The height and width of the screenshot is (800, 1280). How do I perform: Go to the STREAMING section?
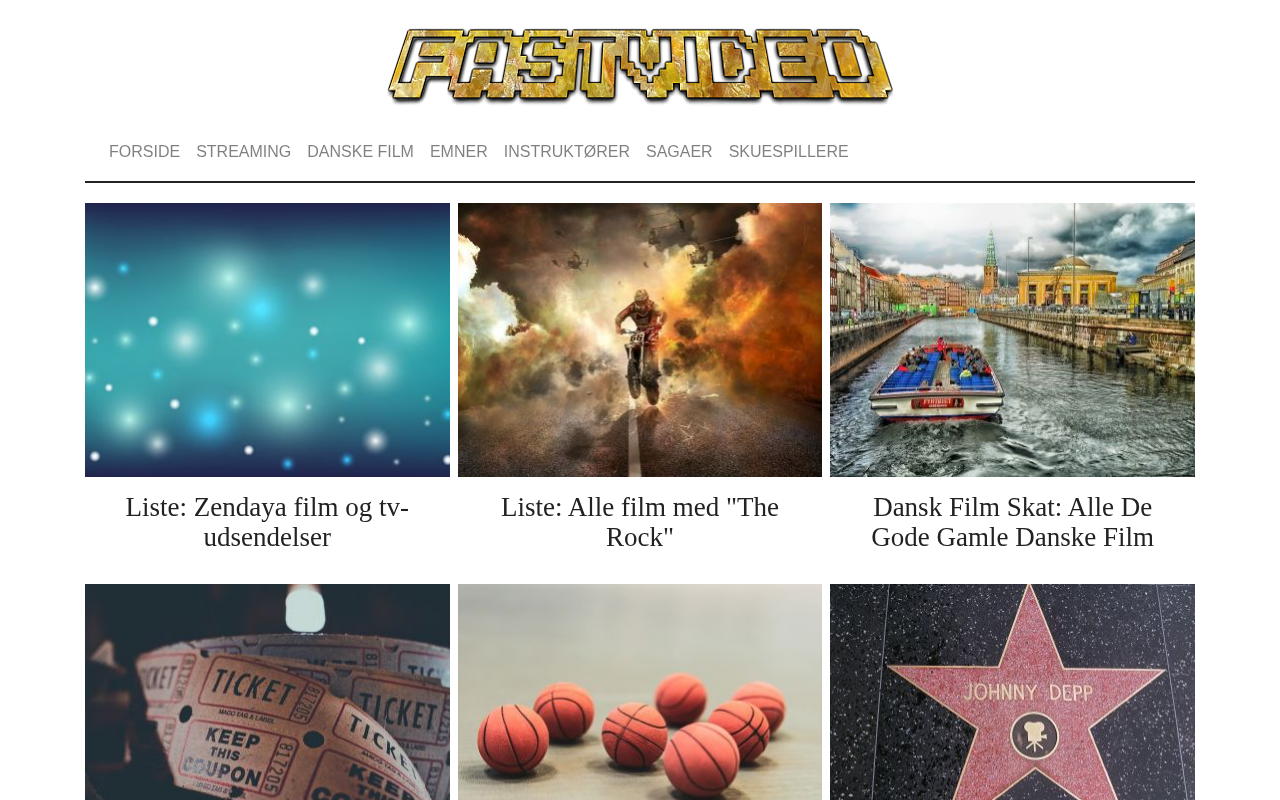pyautogui.click(x=243, y=152)
